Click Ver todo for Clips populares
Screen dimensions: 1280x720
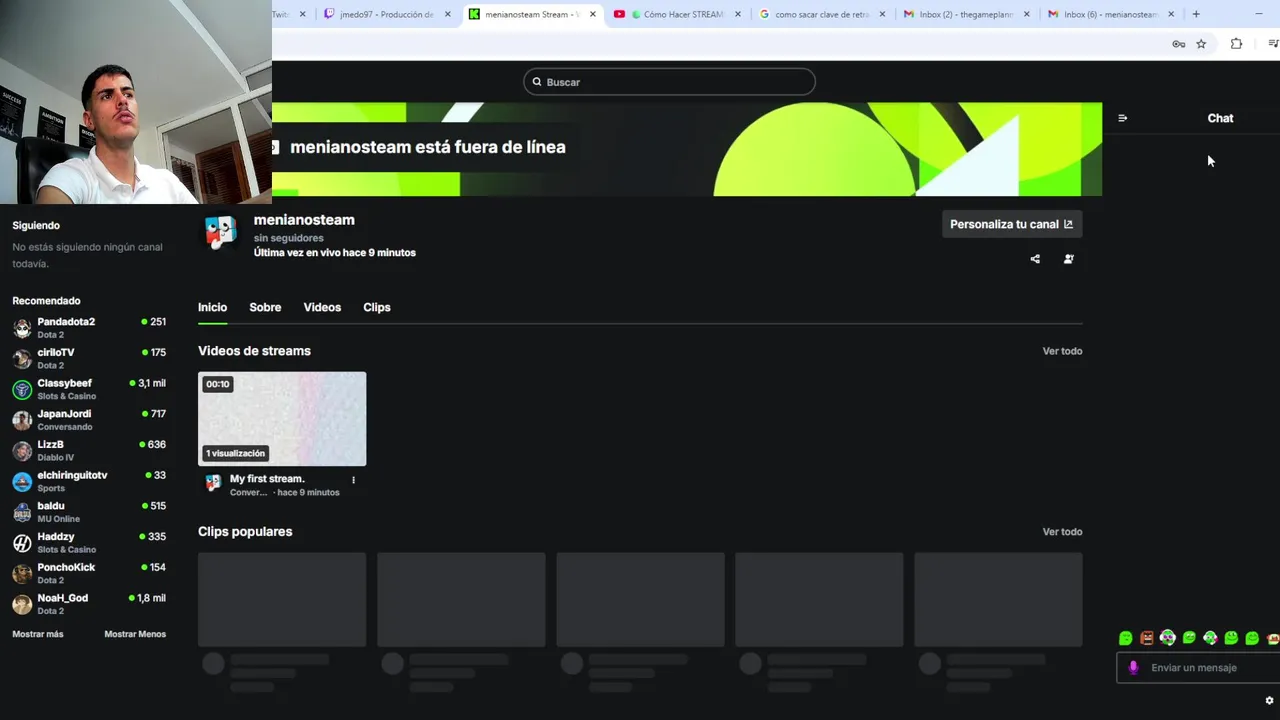[x=1062, y=532]
